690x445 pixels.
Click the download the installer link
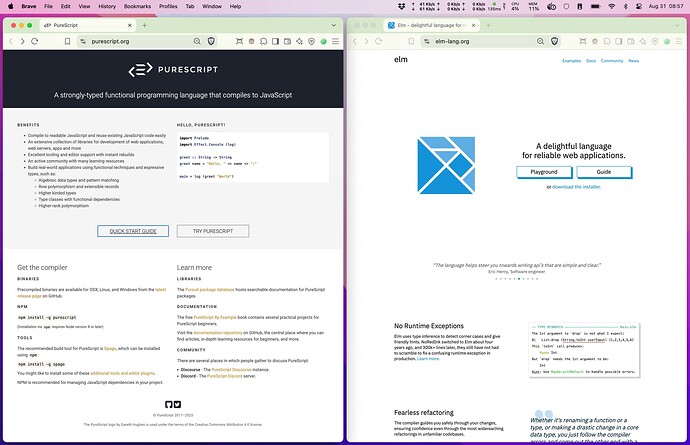click(576, 187)
